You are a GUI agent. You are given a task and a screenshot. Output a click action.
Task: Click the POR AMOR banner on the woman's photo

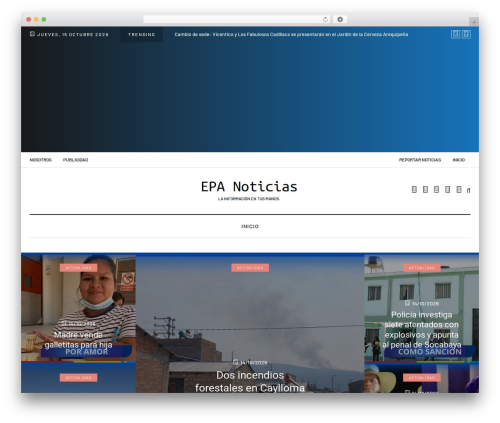tap(87, 352)
